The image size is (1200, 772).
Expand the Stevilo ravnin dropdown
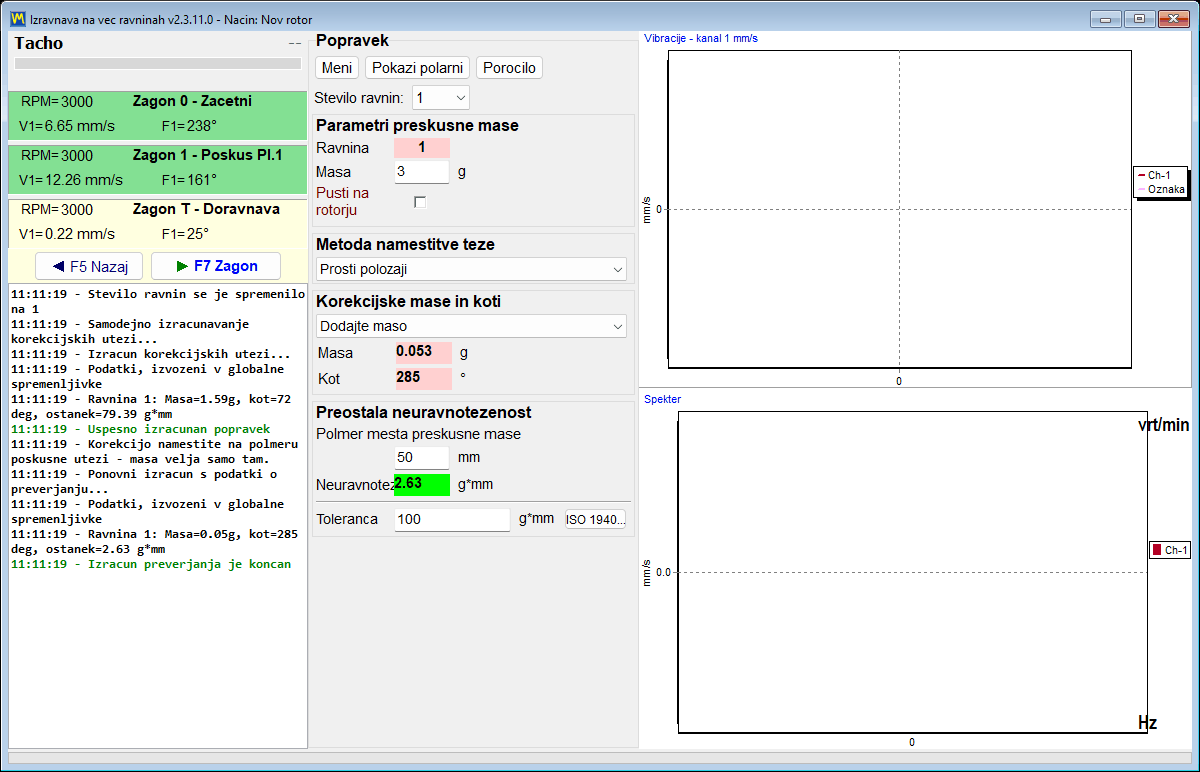[440, 98]
